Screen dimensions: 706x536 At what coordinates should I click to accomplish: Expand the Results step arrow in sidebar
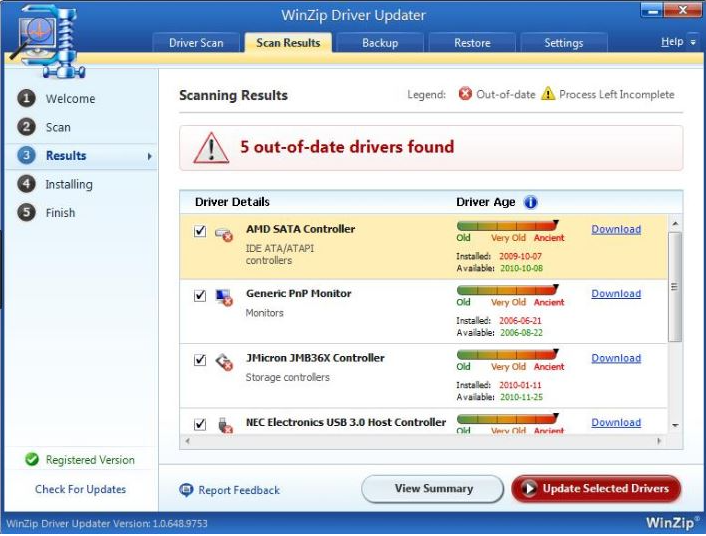tap(150, 156)
